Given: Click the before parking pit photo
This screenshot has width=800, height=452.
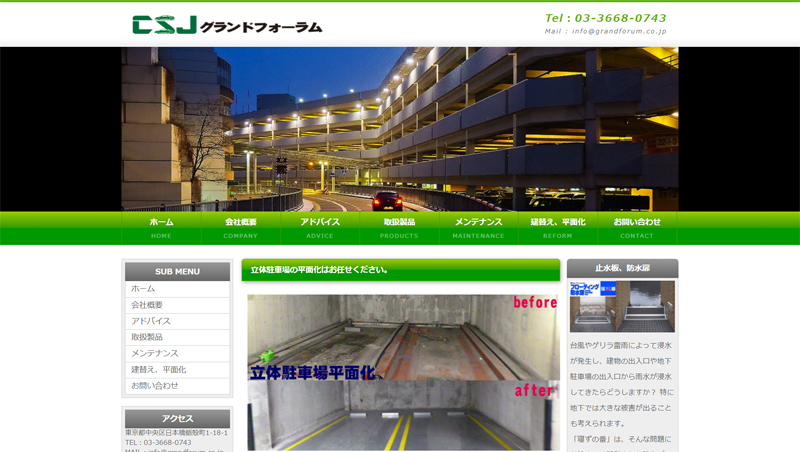Looking at the screenshot, I should coord(404,337).
